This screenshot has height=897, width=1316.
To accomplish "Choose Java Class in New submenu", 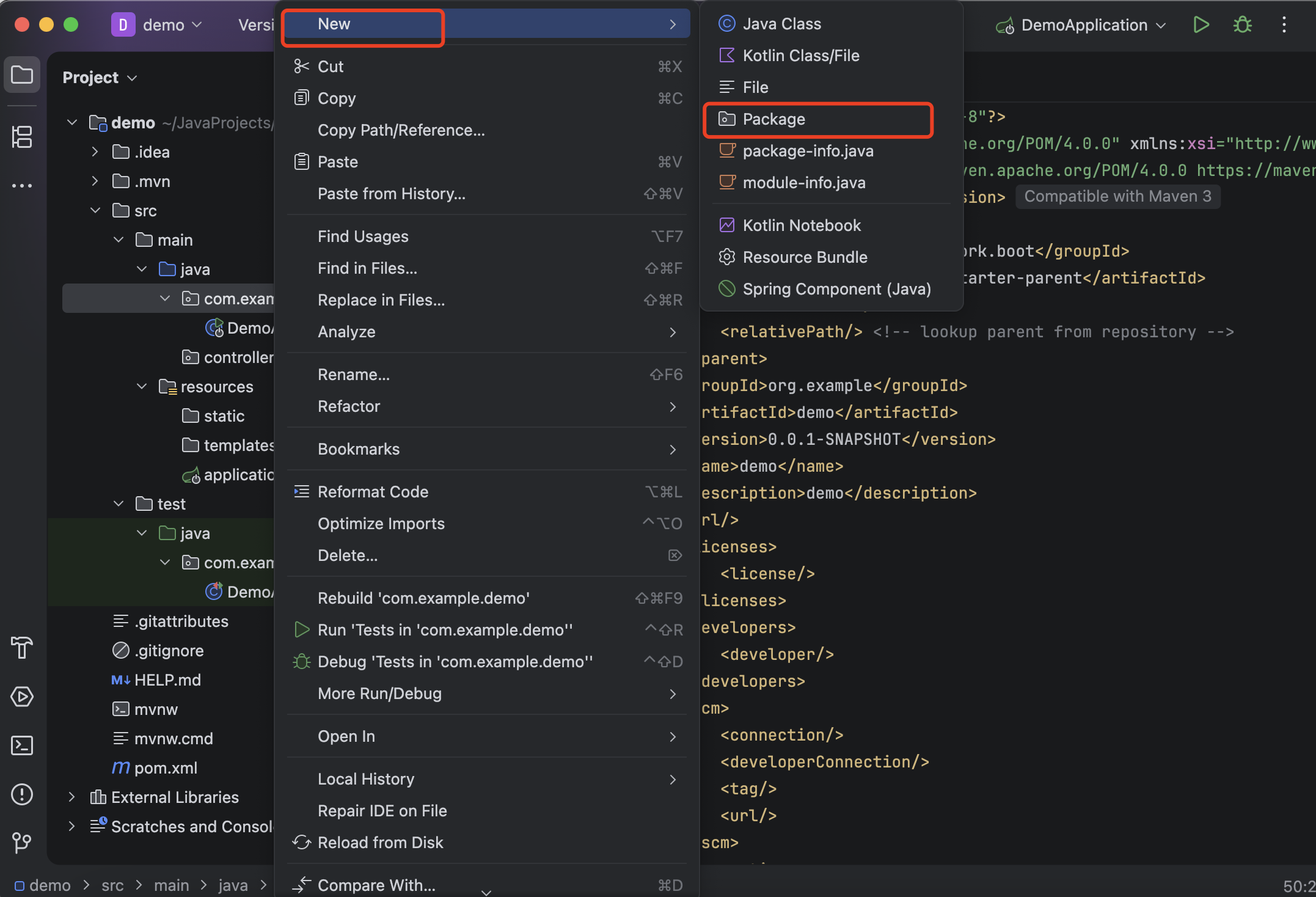I will pos(781,24).
